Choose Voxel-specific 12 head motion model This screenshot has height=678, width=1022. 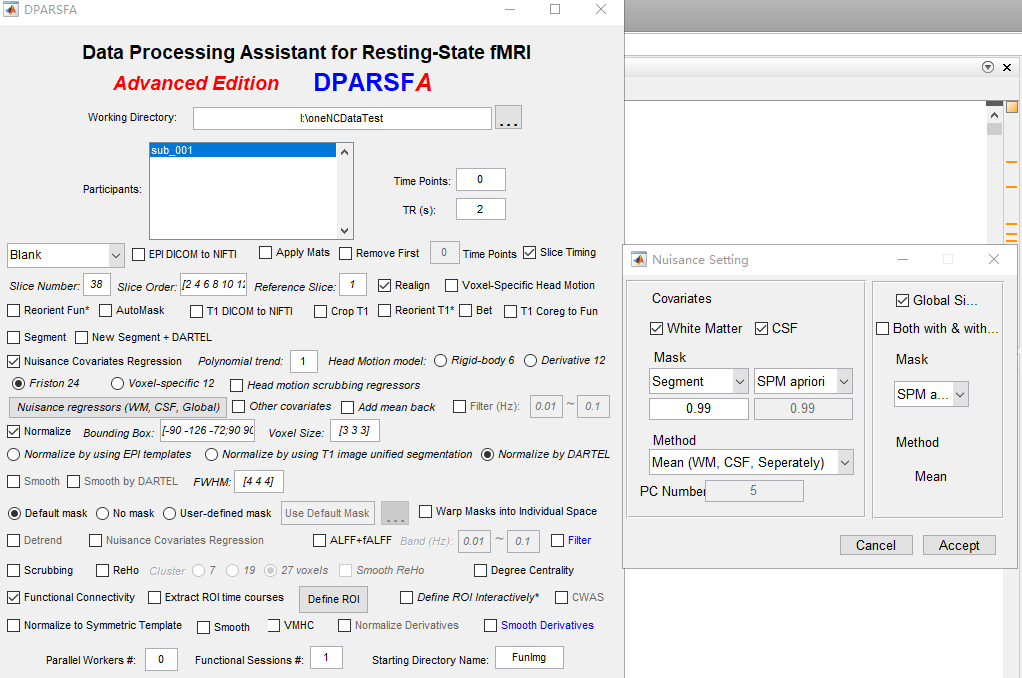click(117, 383)
